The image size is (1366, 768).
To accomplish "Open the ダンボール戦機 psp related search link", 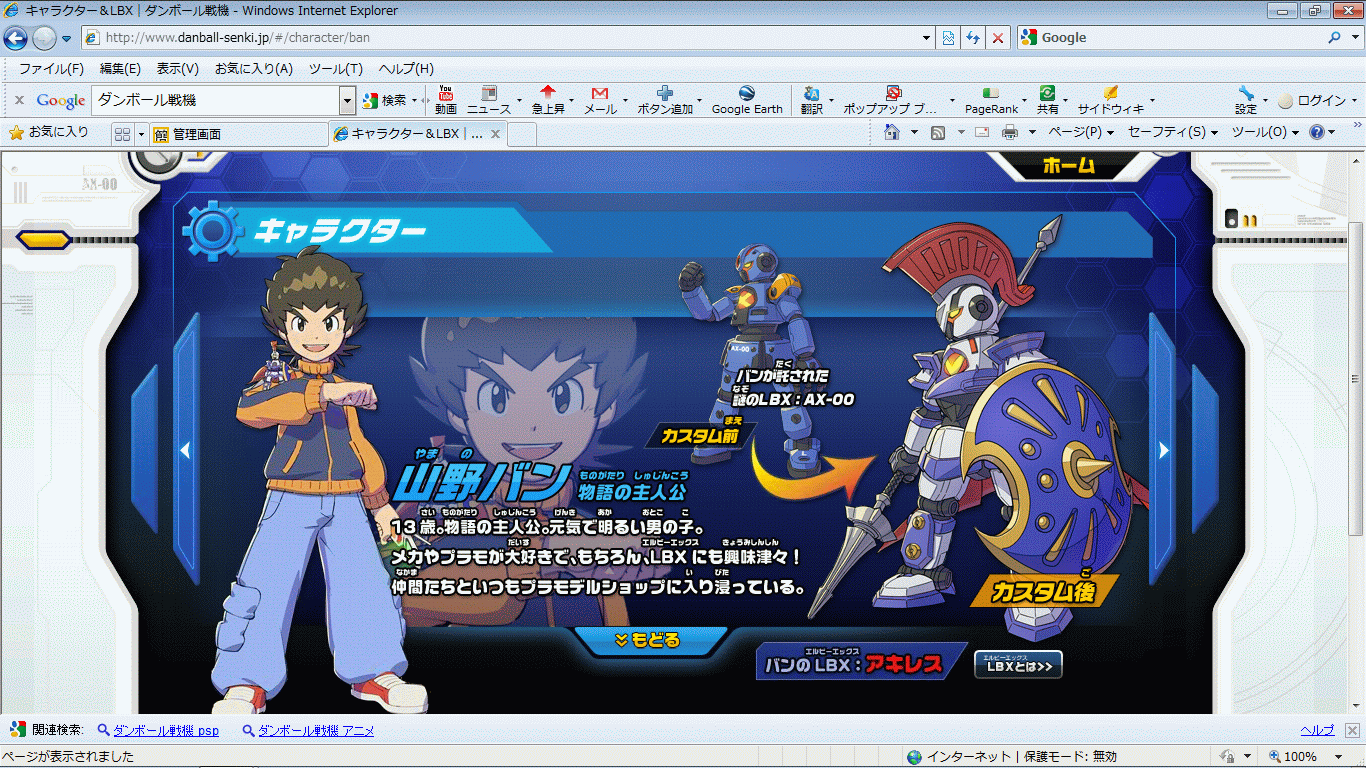I will pyautogui.click(x=166, y=731).
